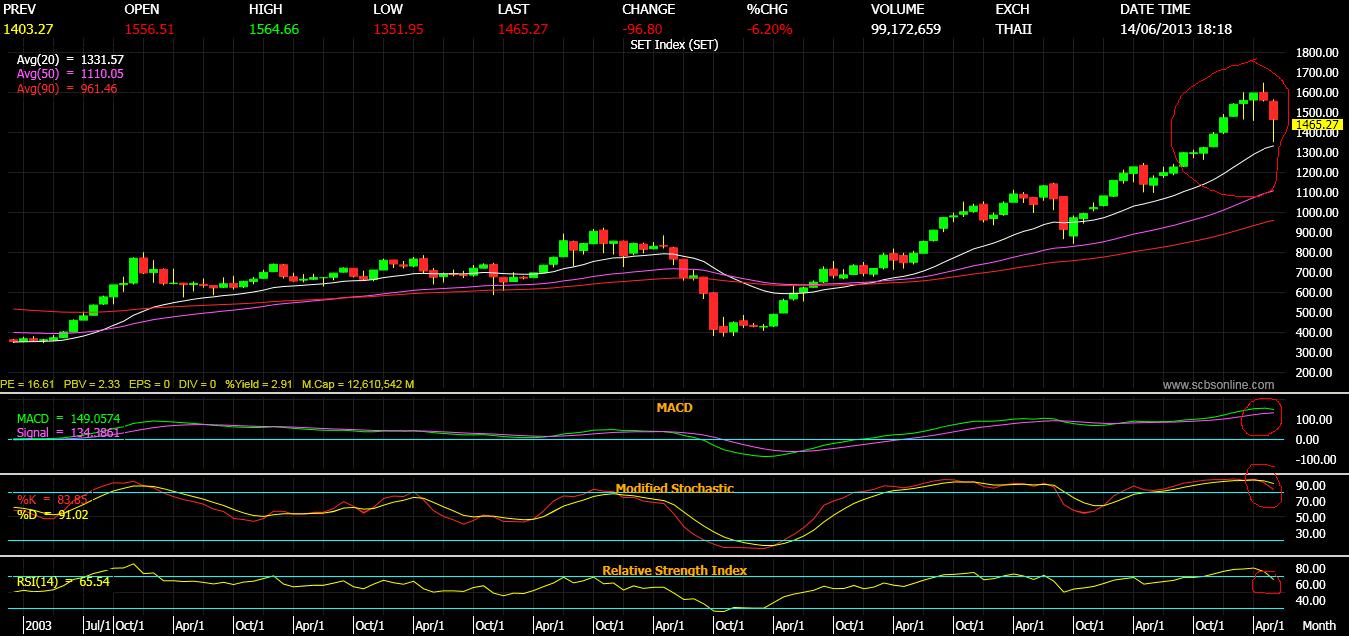Image resolution: width=1349 pixels, height=636 pixels.
Task: Select the percent change -6.20%
Action: (769, 29)
